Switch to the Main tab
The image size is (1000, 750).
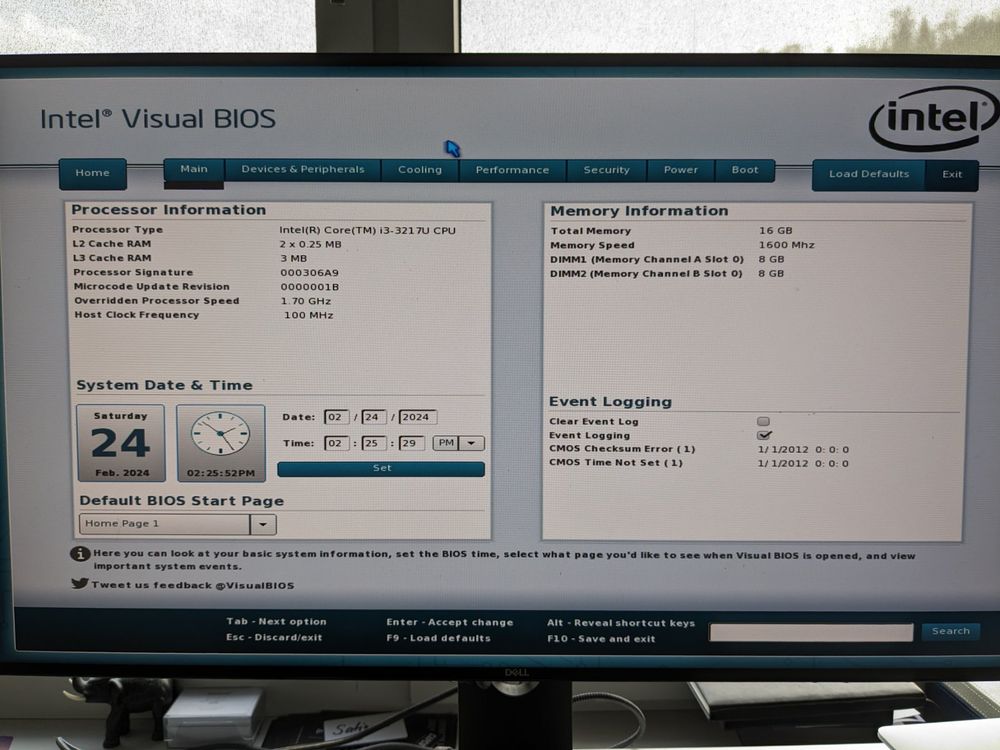coord(193,170)
